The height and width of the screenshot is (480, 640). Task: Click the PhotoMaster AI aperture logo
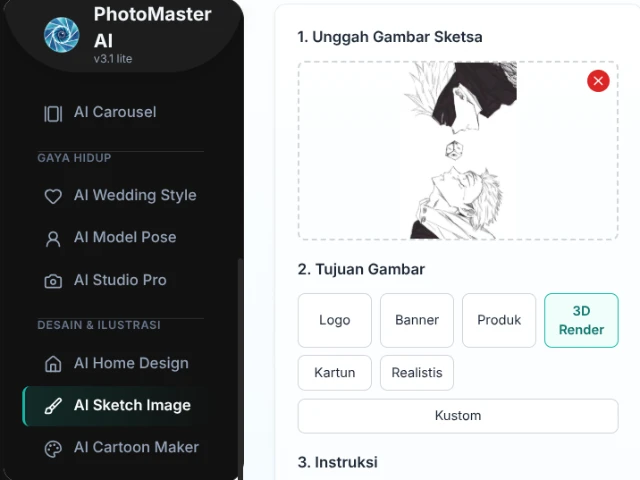pyautogui.click(x=62, y=35)
